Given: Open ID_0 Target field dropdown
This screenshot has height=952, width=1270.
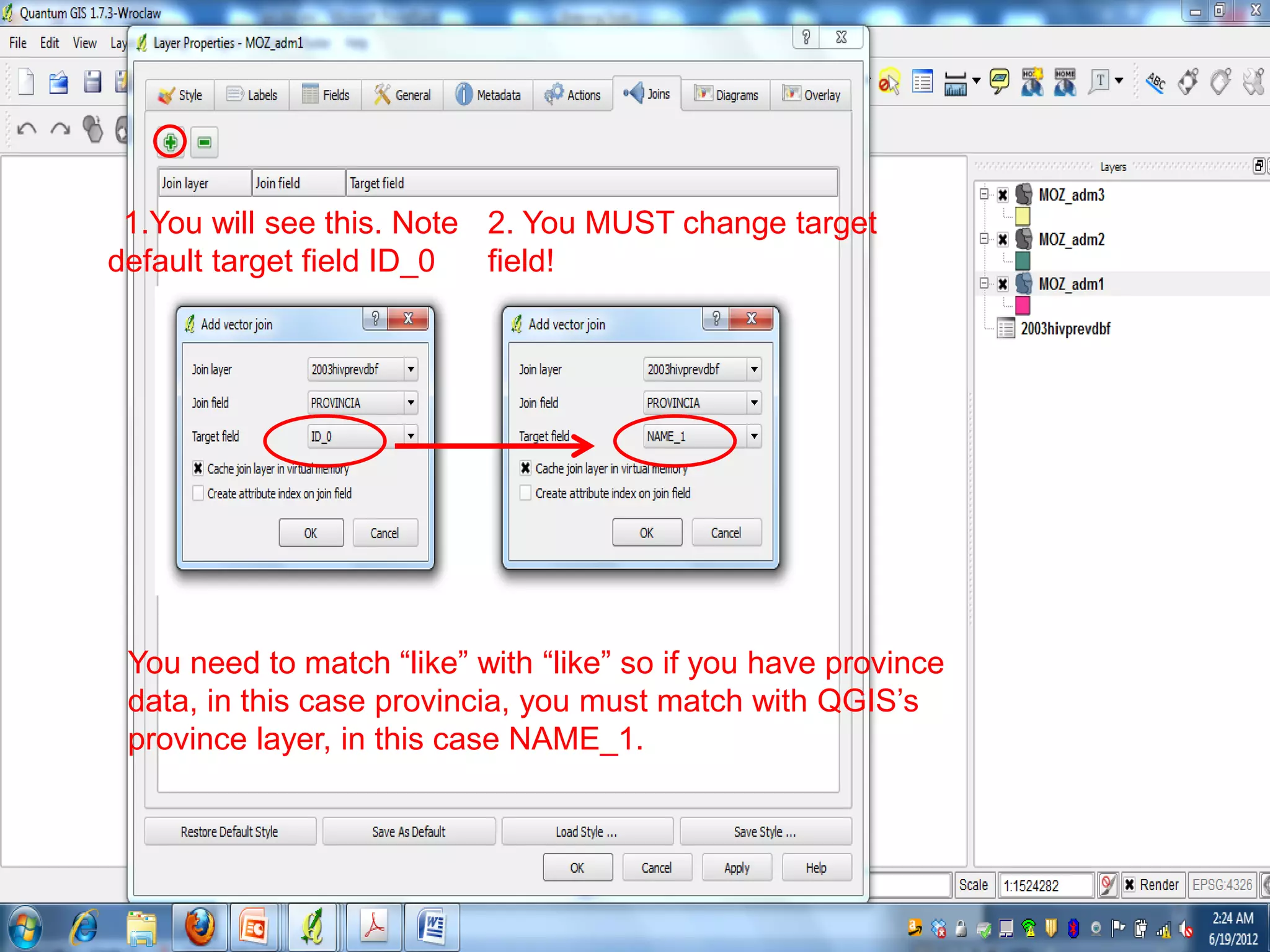Looking at the screenshot, I should 411,436.
